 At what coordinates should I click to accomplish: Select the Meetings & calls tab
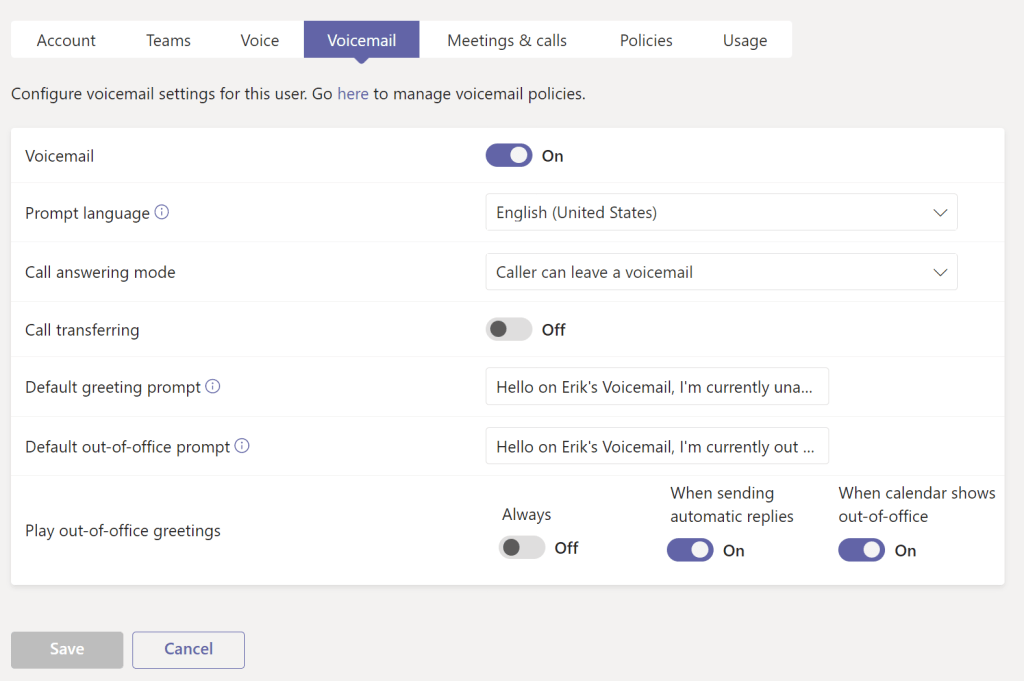pos(507,41)
